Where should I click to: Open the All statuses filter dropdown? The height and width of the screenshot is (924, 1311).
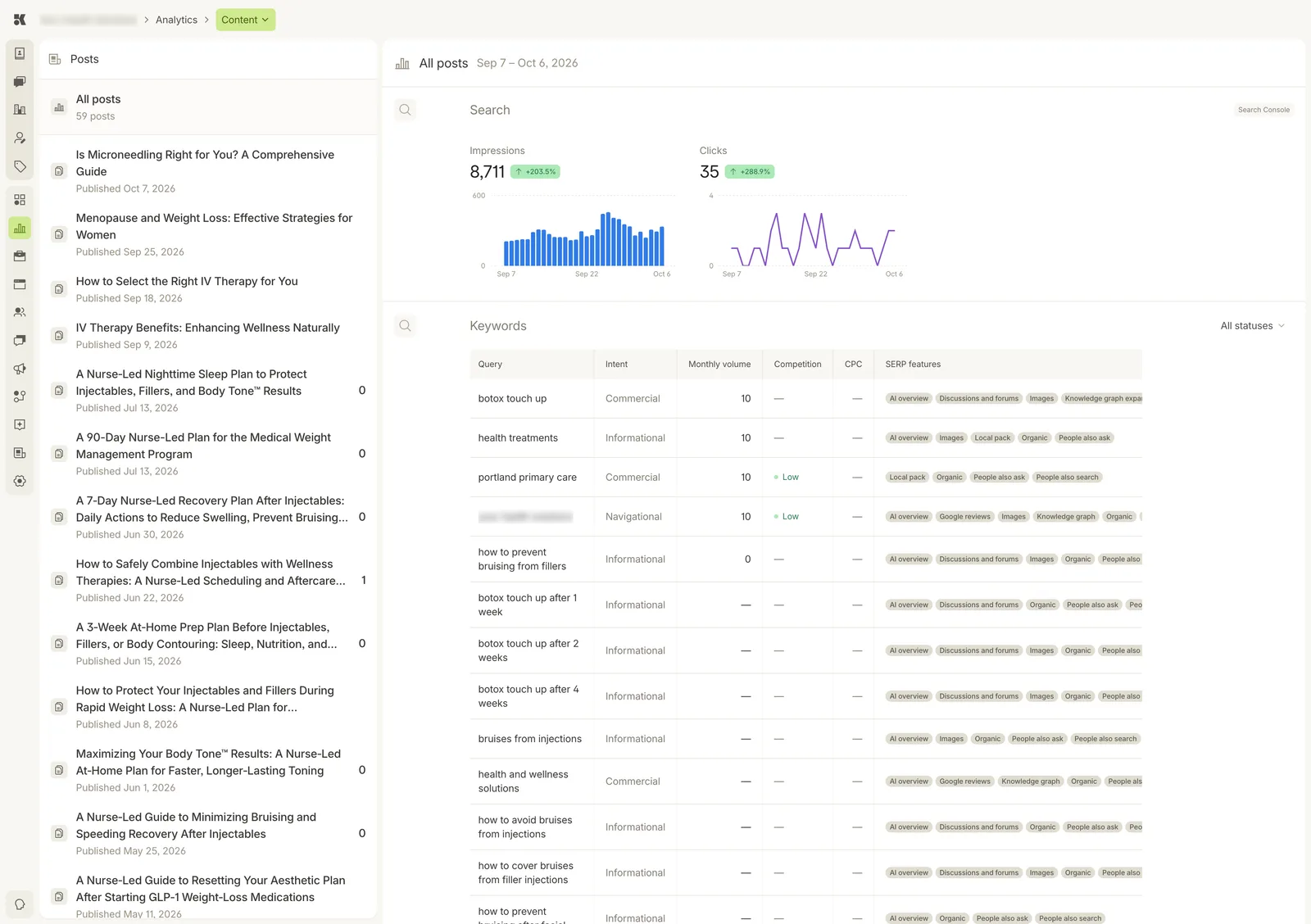(x=1253, y=326)
